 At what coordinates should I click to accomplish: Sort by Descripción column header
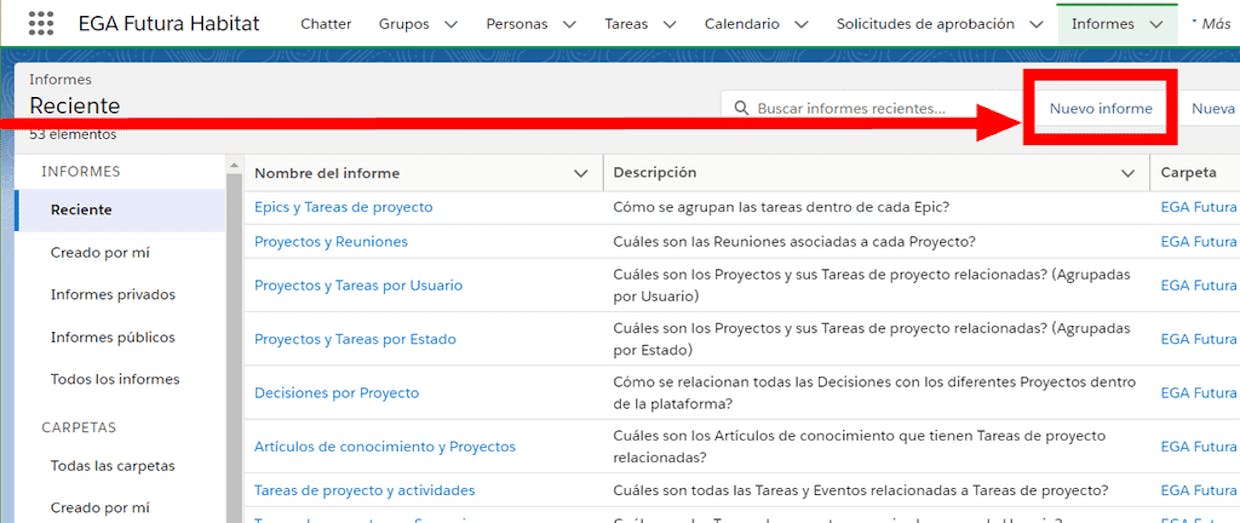point(655,173)
